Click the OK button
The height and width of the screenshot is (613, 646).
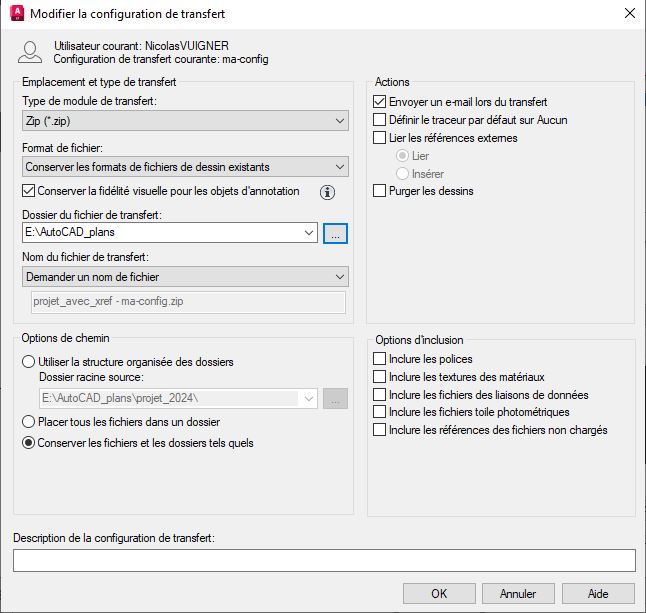(439, 593)
